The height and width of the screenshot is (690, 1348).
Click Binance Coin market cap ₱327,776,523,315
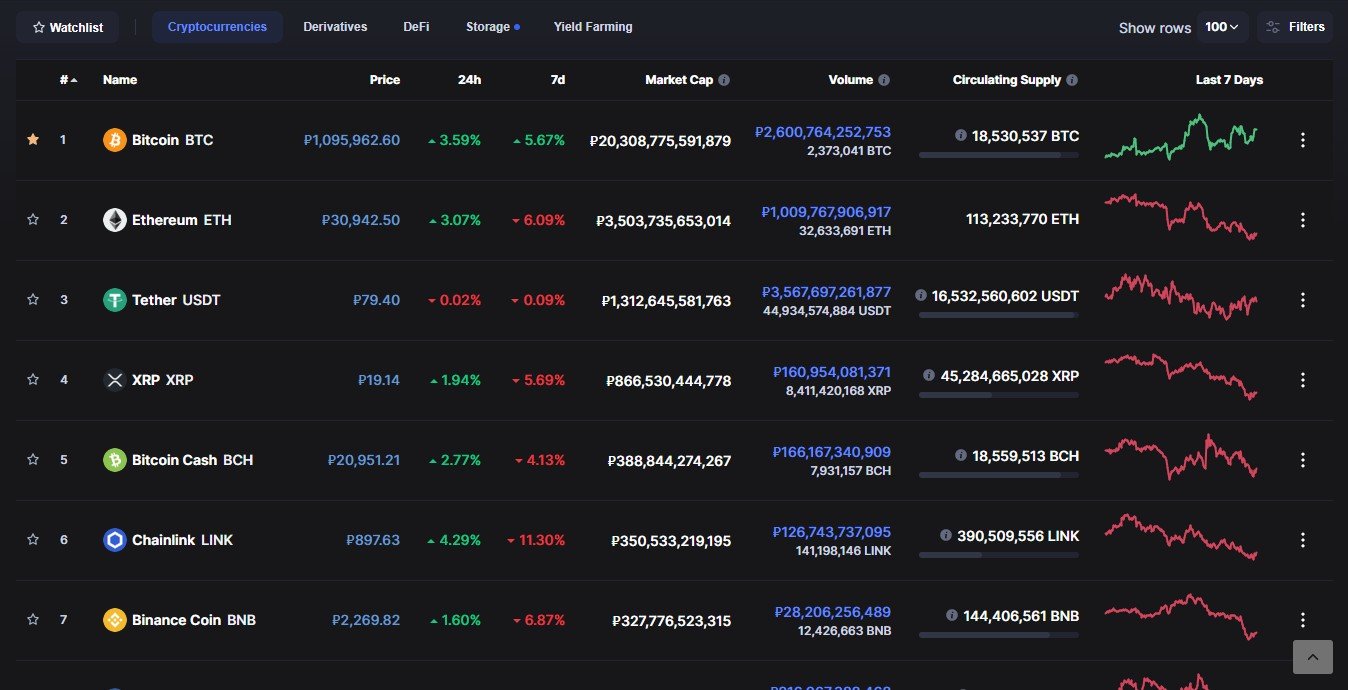click(x=672, y=620)
